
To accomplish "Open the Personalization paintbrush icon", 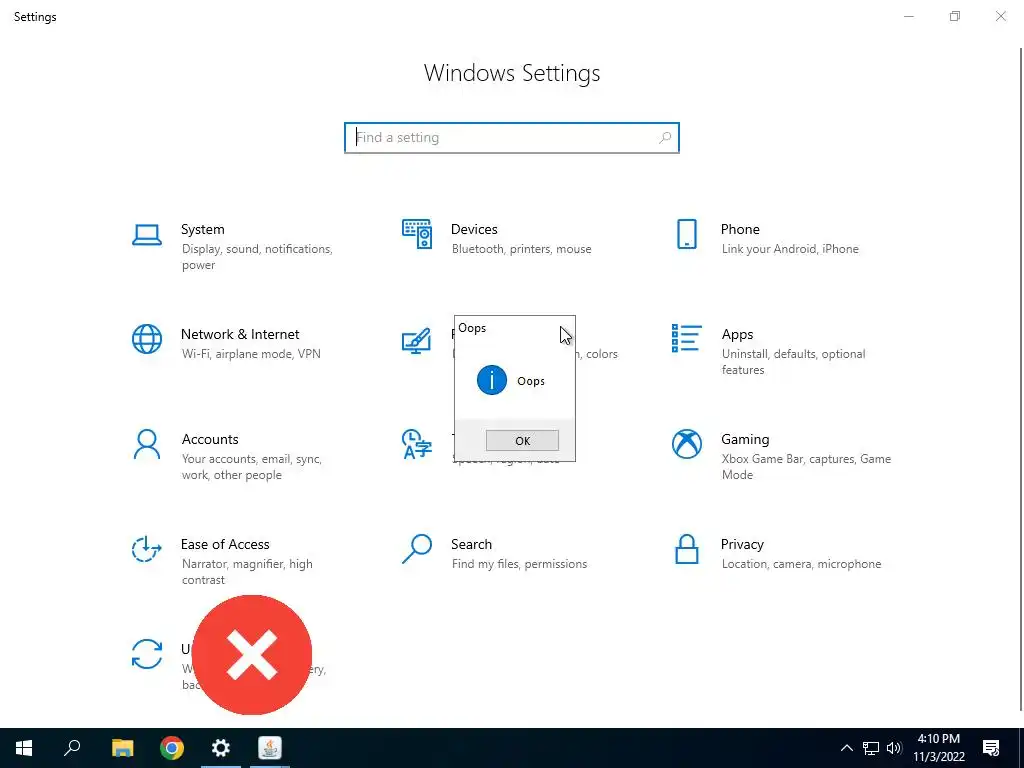I will (416, 340).
